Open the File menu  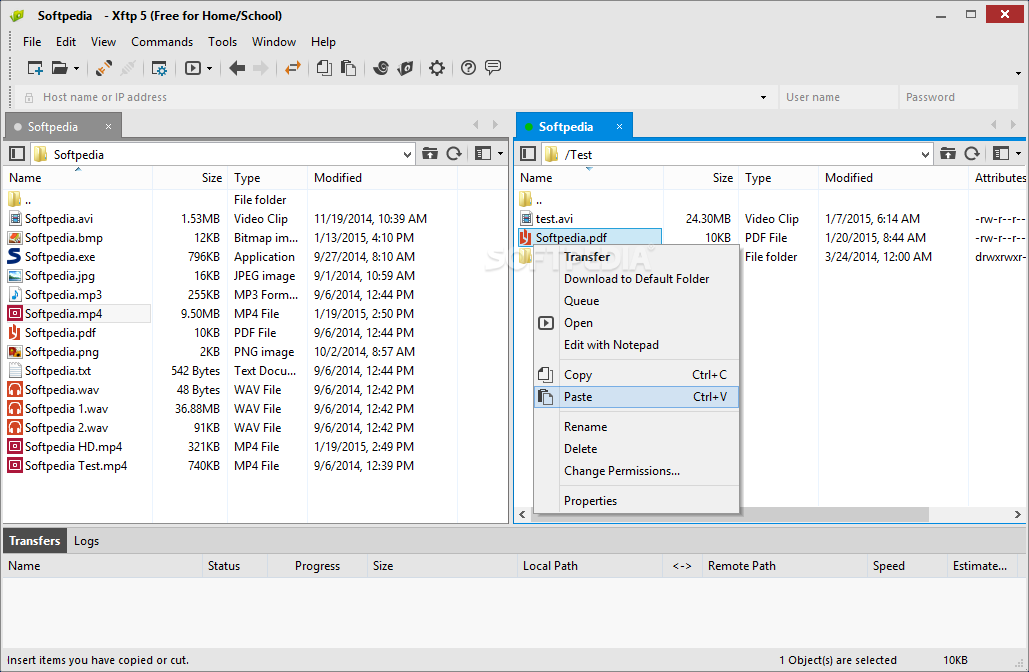(x=32, y=42)
